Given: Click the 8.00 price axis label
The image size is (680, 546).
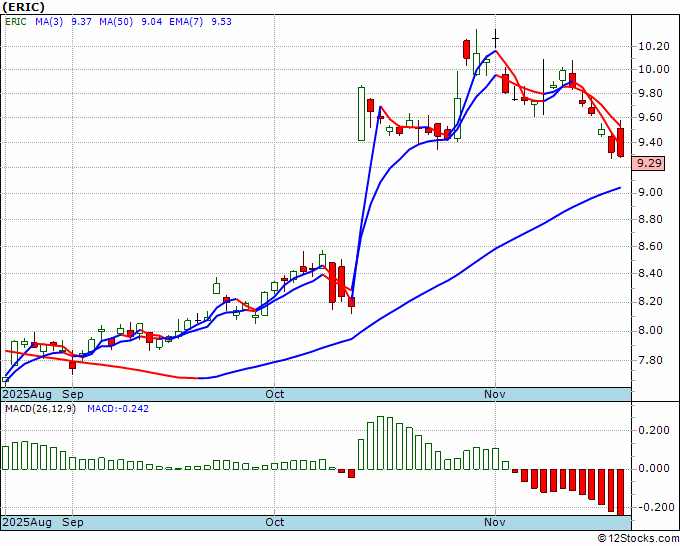Looking at the screenshot, I should point(650,330).
